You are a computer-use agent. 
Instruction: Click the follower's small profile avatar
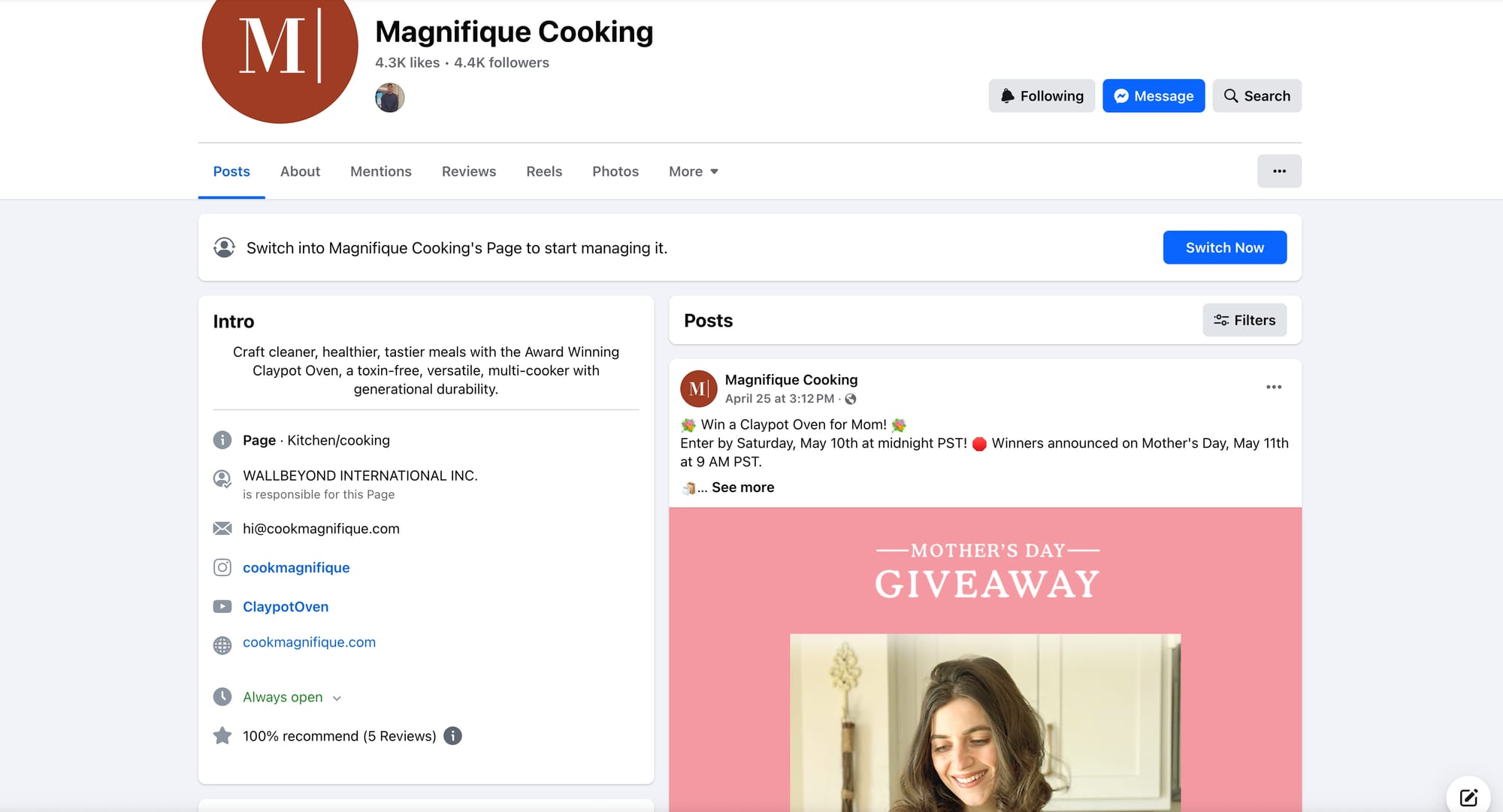(389, 98)
